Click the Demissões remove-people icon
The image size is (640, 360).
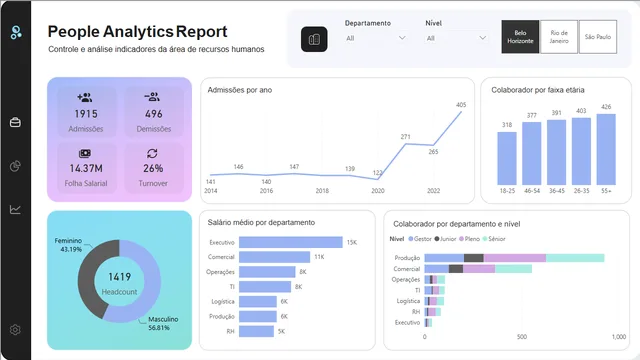(x=152, y=97)
